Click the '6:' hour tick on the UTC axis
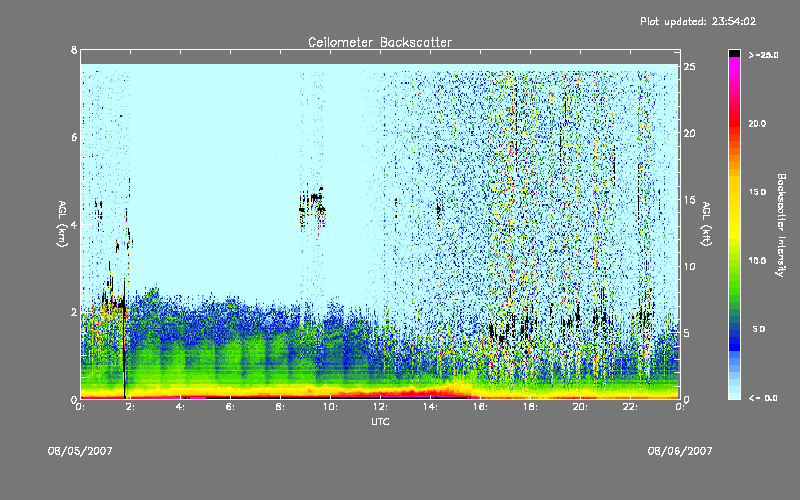Viewport: 800px width, 500px height. coord(230,407)
